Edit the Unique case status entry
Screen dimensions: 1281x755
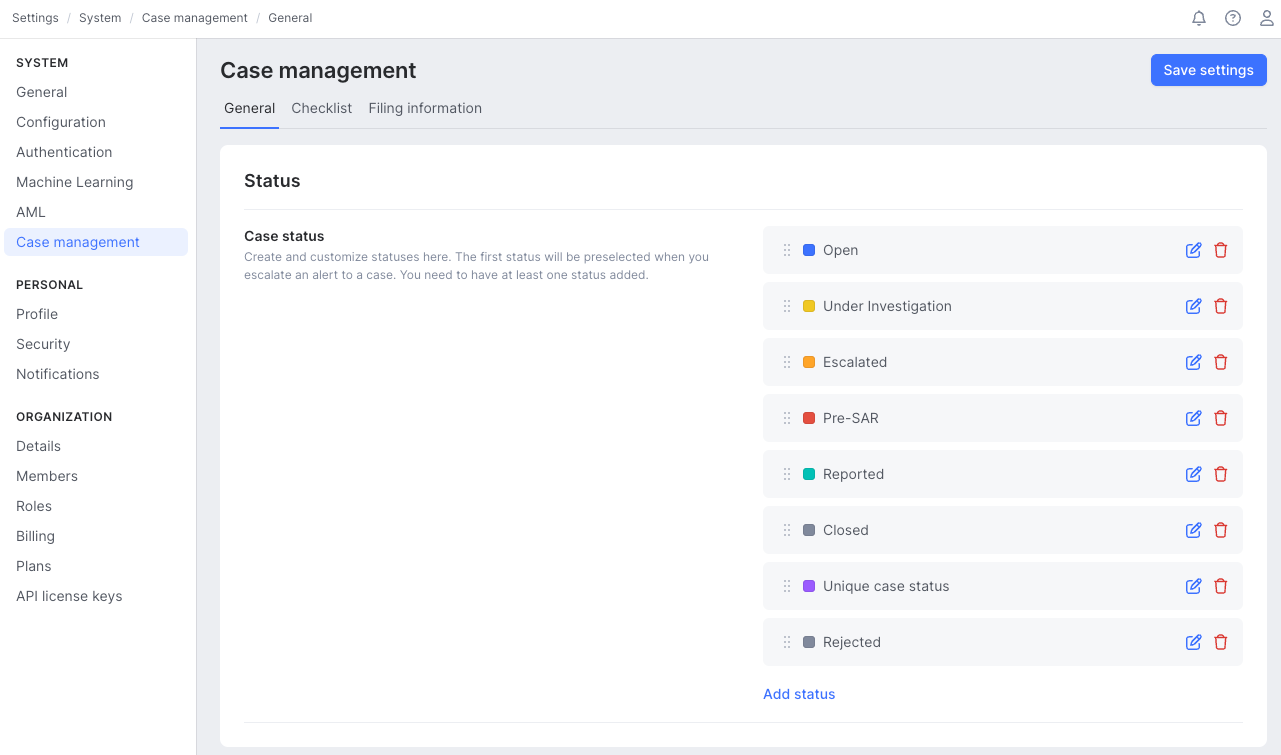(x=1193, y=586)
